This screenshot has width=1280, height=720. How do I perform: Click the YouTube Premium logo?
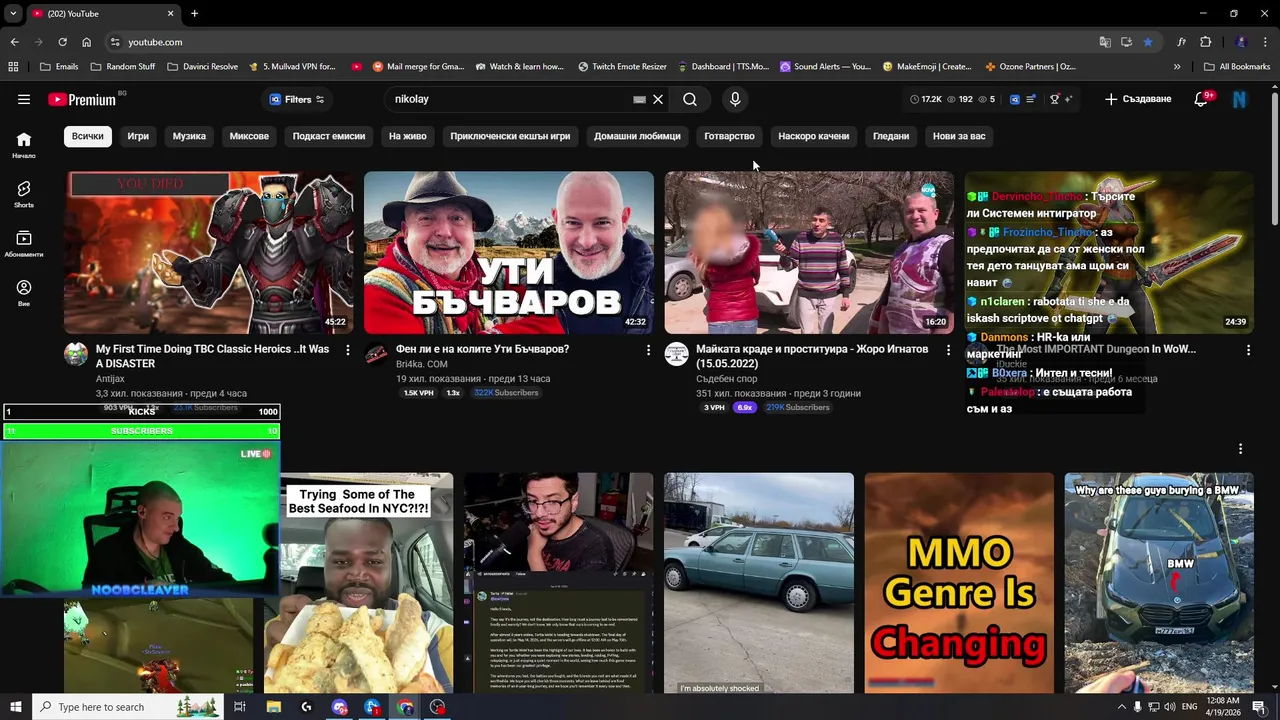[82, 100]
